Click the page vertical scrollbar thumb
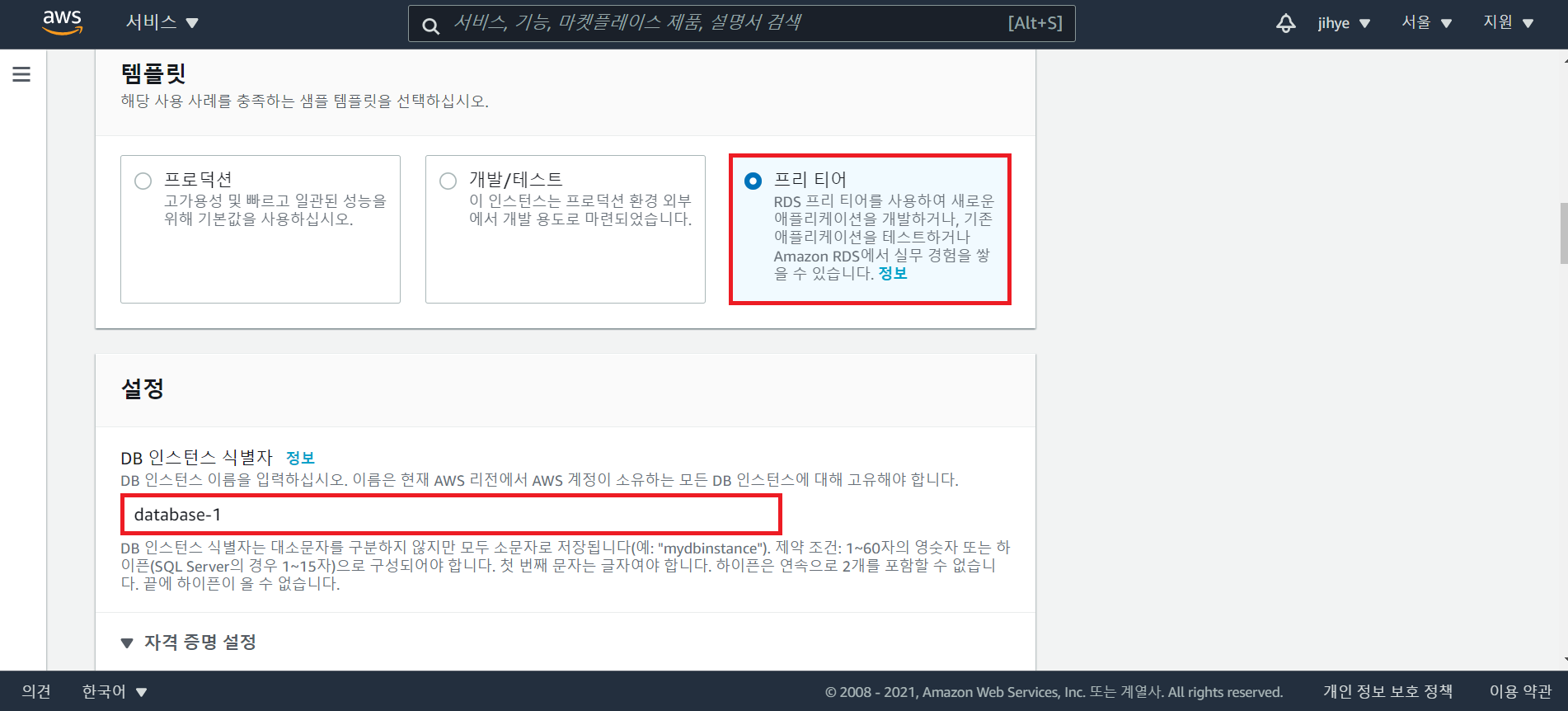The image size is (1568, 711). 1564,233
